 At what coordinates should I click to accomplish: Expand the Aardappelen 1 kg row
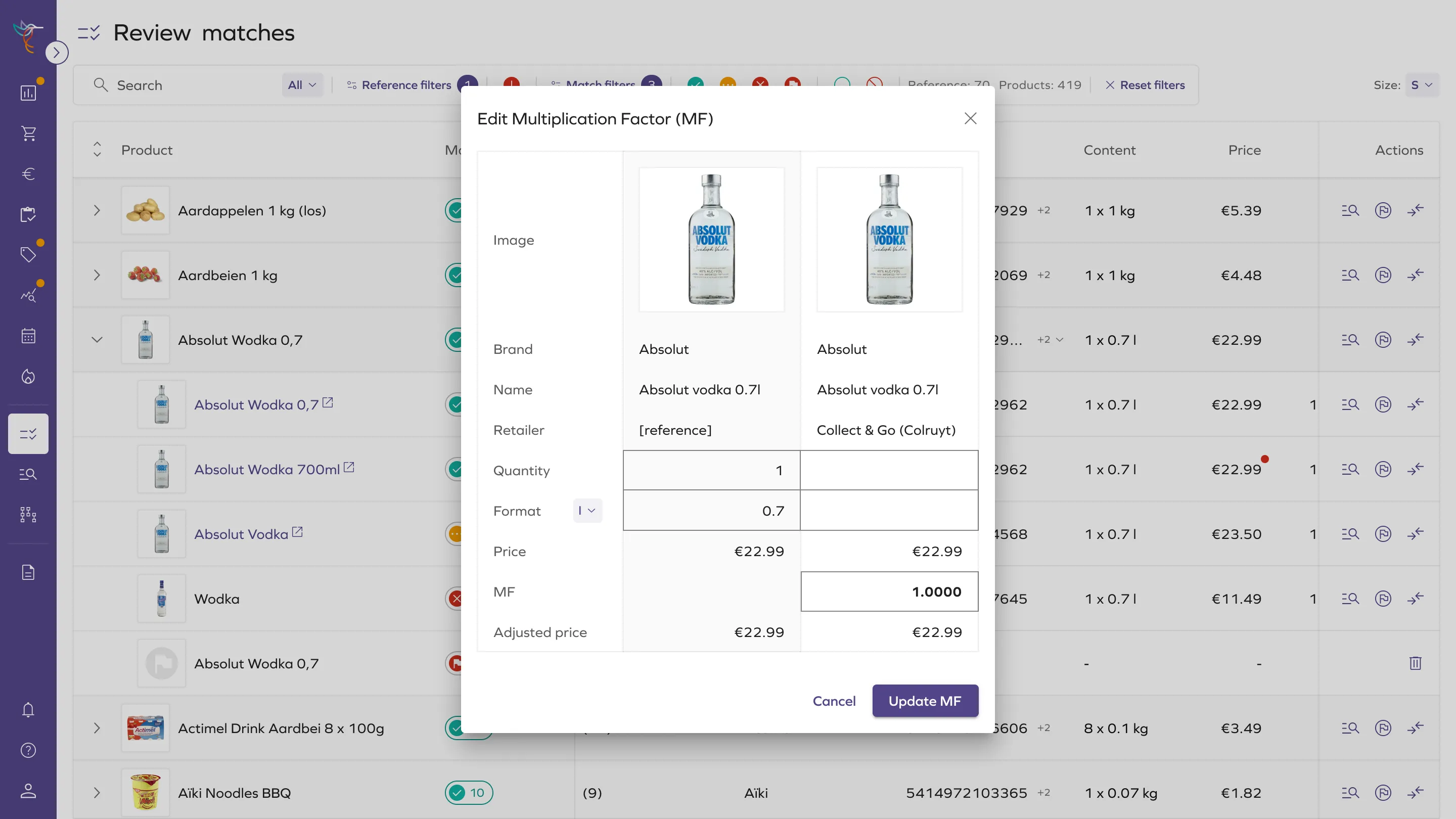(97, 210)
